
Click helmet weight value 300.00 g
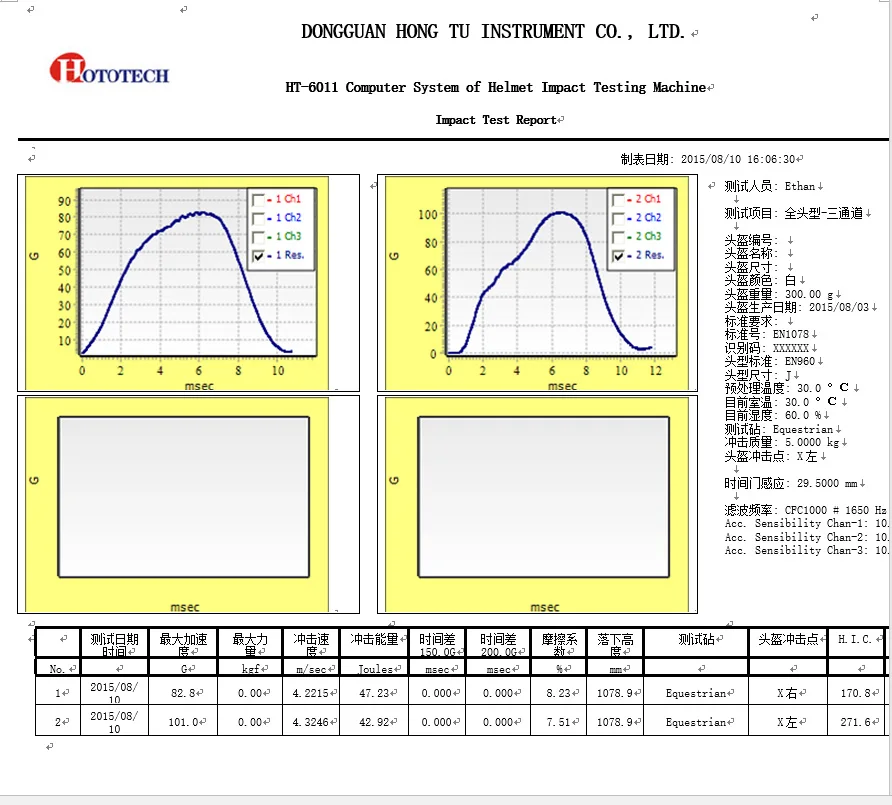point(809,294)
